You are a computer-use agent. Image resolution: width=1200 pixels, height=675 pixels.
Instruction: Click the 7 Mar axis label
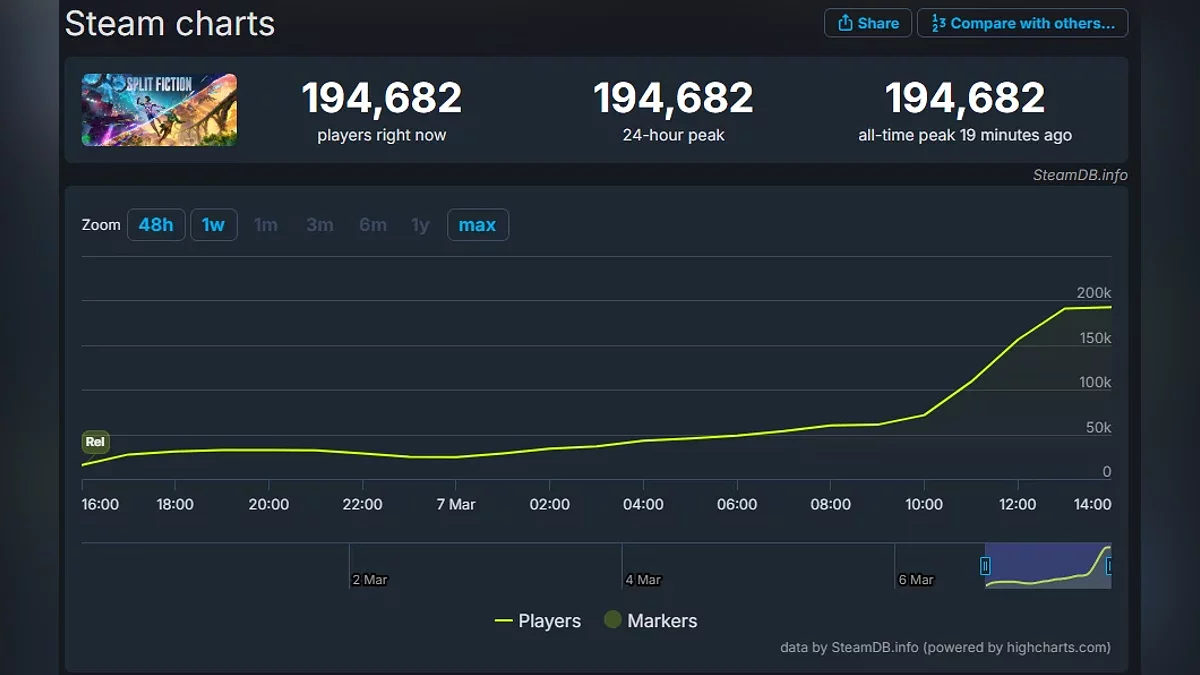click(456, 504)
